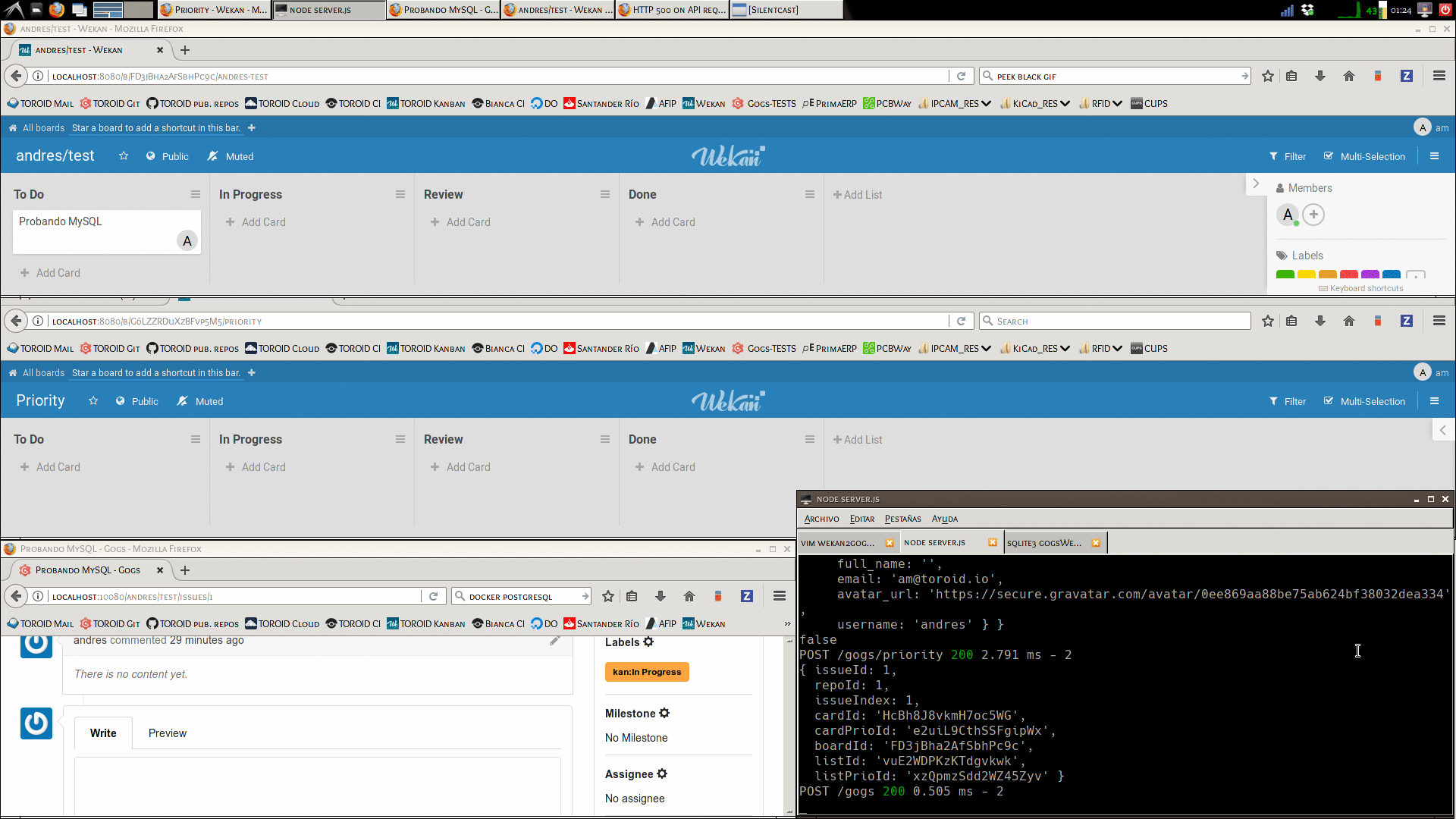Edit comment pencil icon in Gogs
This screenshot has height=819, width=1456.
point(554,641)
